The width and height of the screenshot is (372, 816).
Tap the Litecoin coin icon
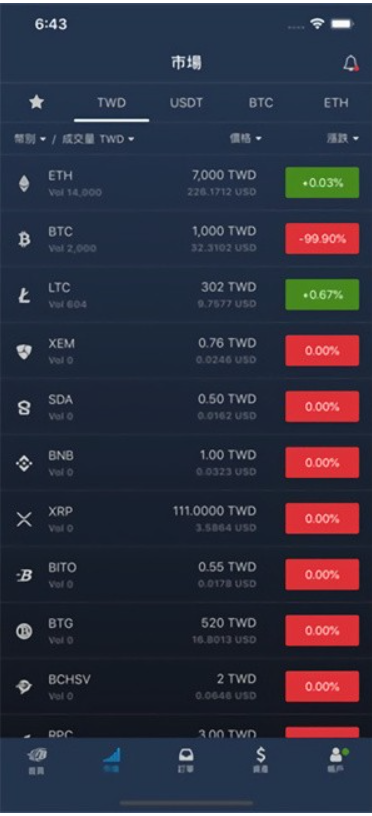click(24, 295)
